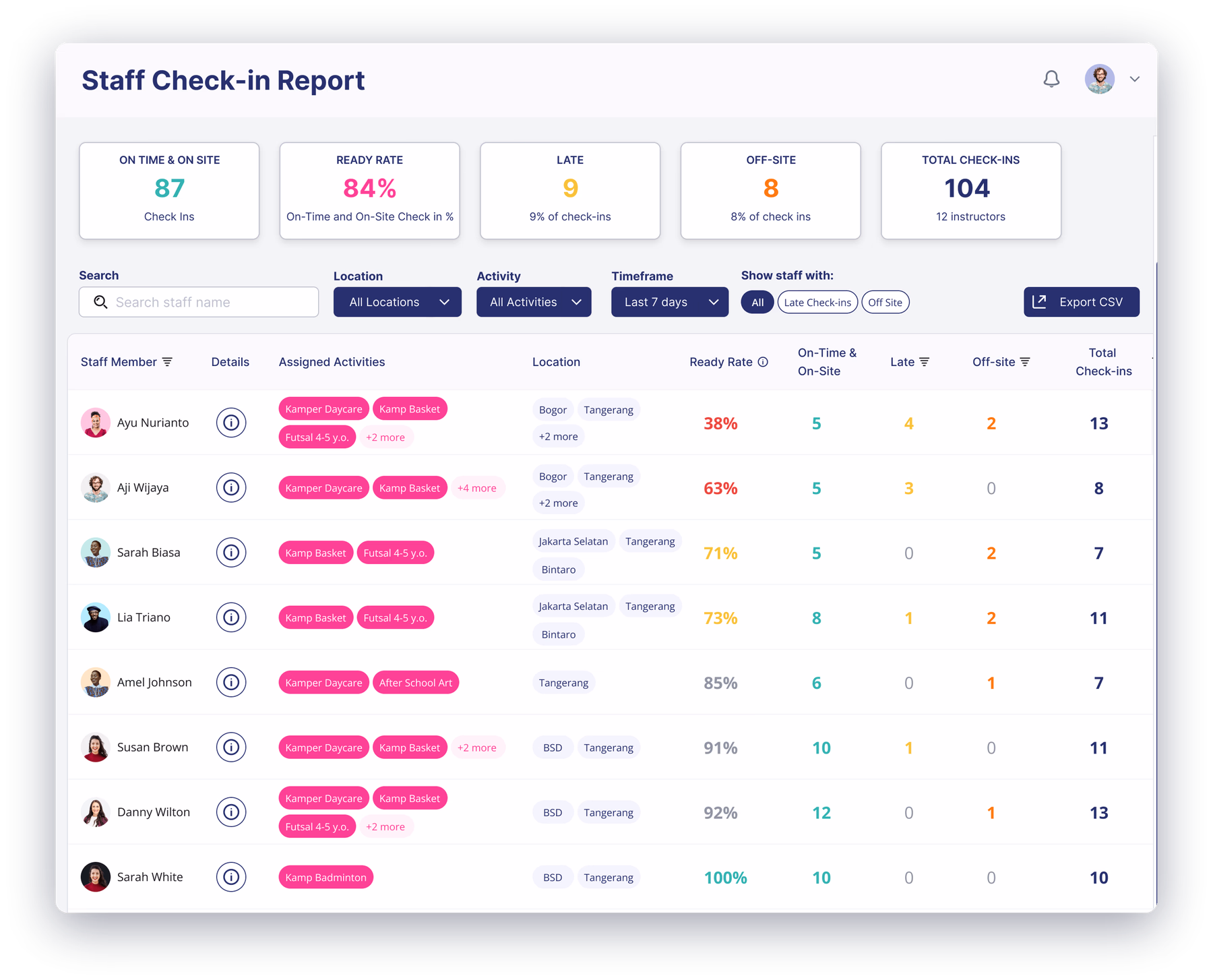This screenshot has height=980, width=1213.
Task: Open the All Locations dropdown
Action: (398, 302)
